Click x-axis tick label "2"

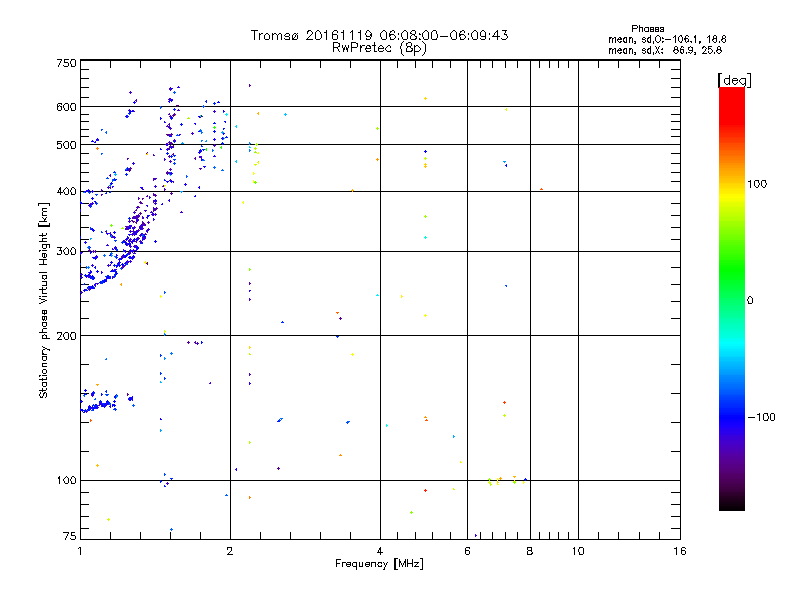[230, 551]
